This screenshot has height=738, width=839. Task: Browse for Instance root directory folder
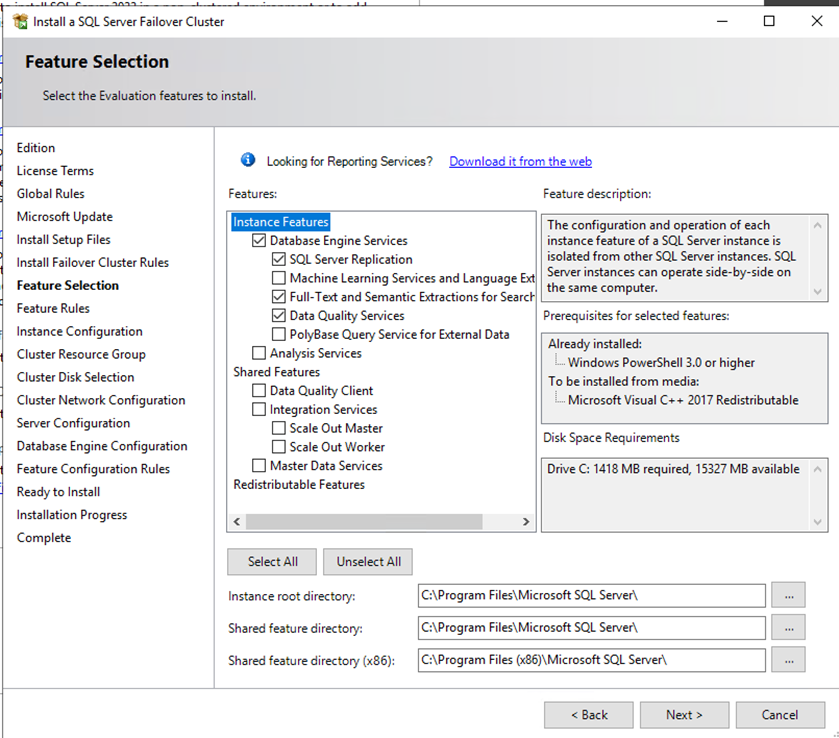(788, 596)
